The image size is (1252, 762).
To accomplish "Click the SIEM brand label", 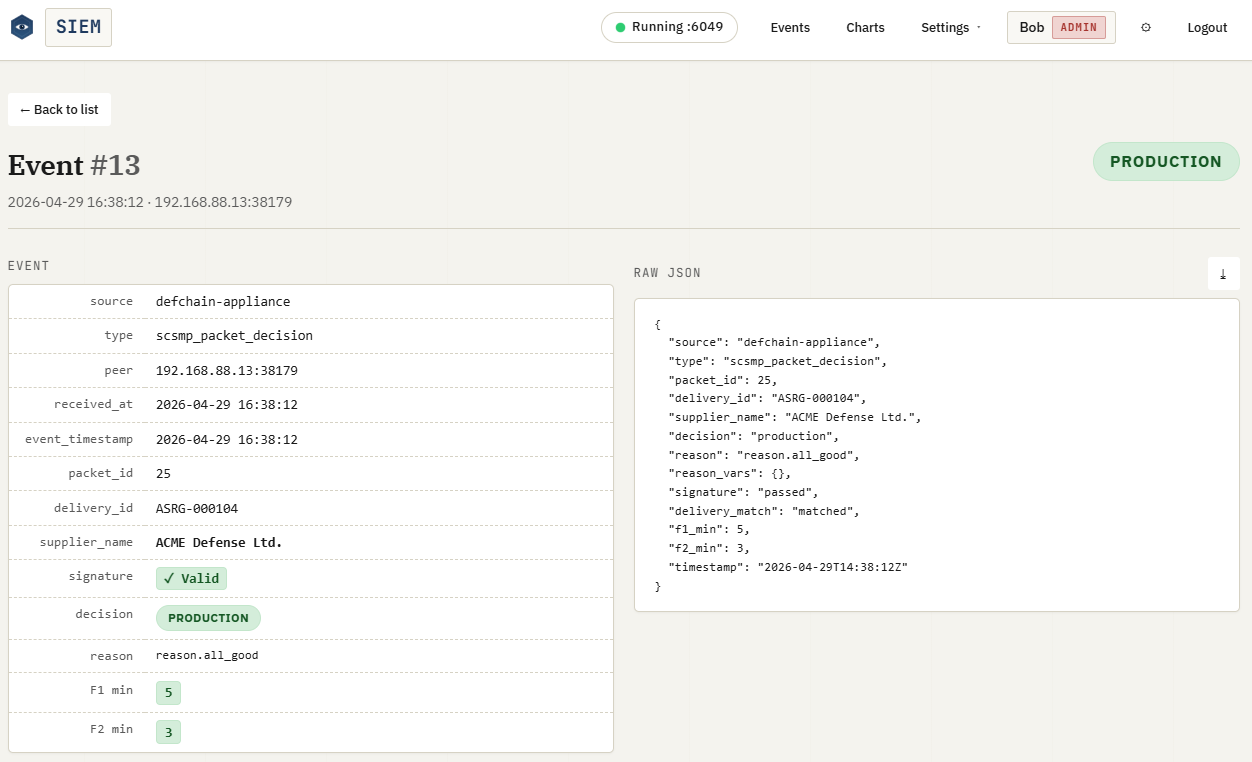I will click(78, 27).
